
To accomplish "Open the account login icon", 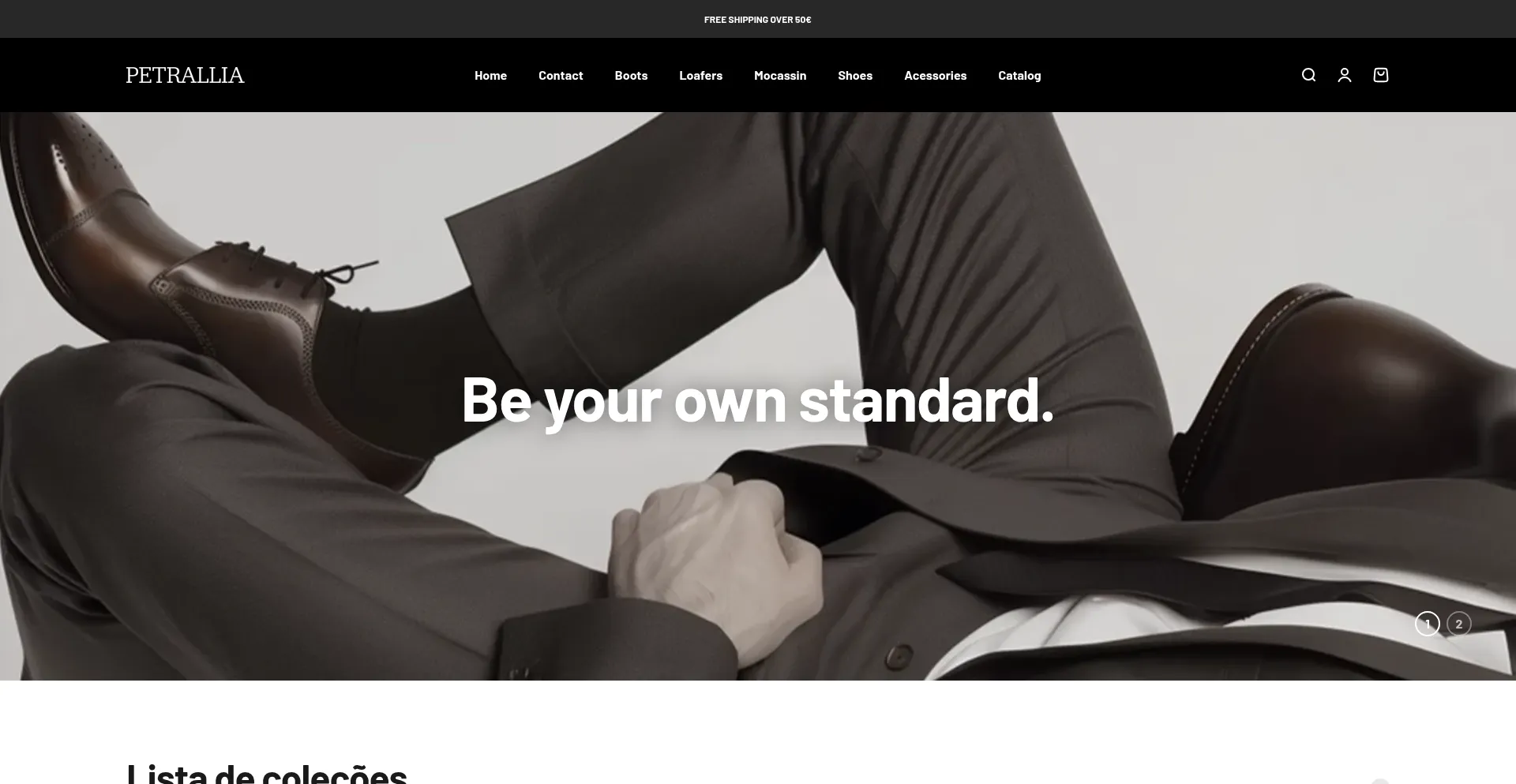I will 1345,75.
